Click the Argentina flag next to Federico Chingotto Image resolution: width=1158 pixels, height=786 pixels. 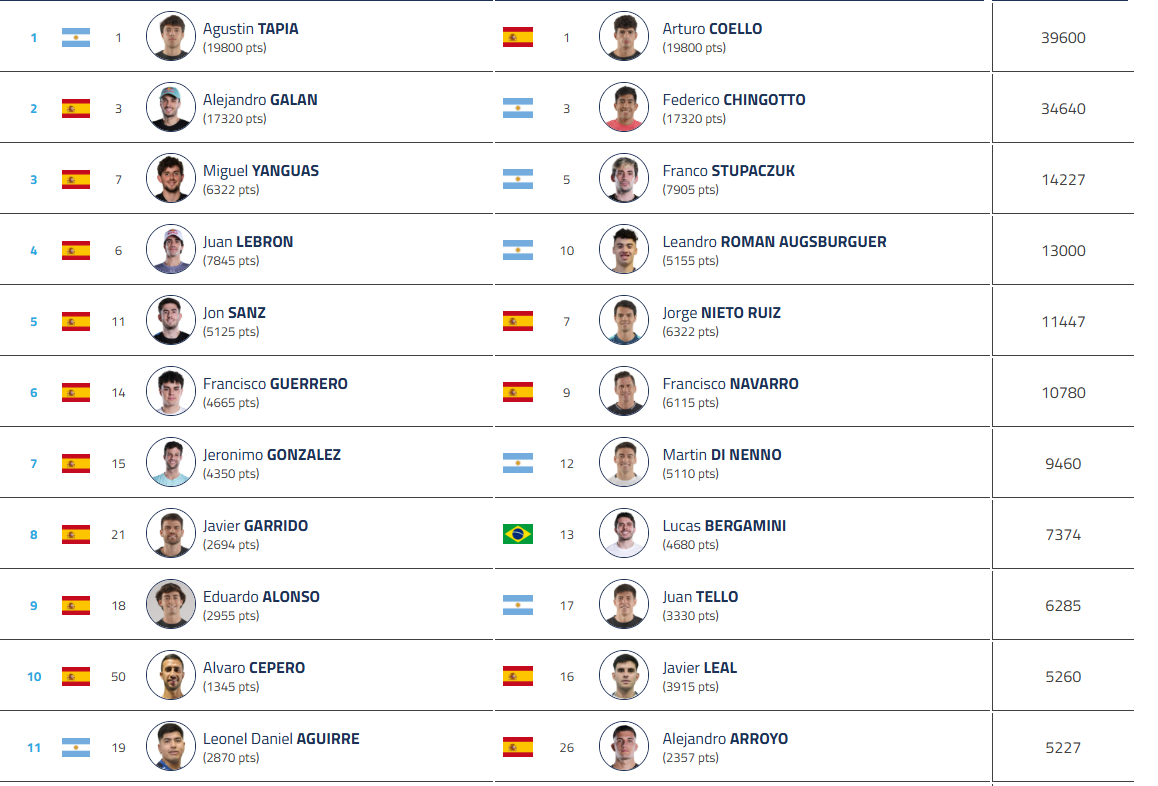point(518,108)
